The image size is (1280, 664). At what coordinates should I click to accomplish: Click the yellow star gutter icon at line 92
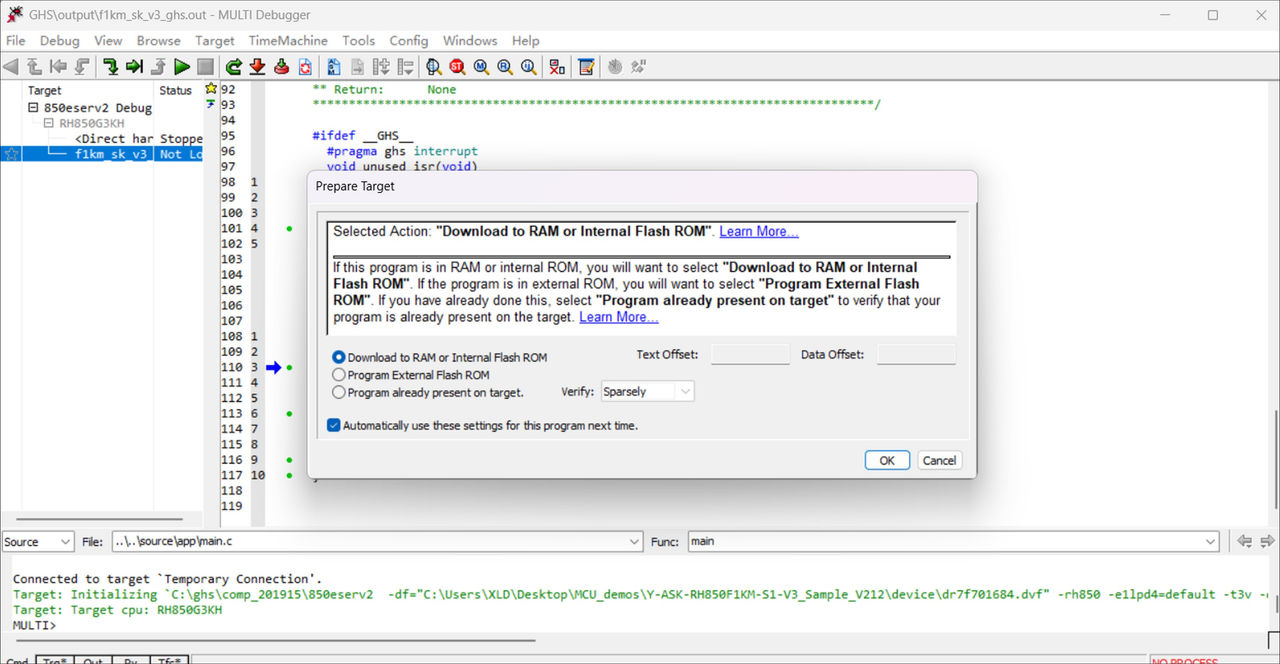tap(211, 89)
